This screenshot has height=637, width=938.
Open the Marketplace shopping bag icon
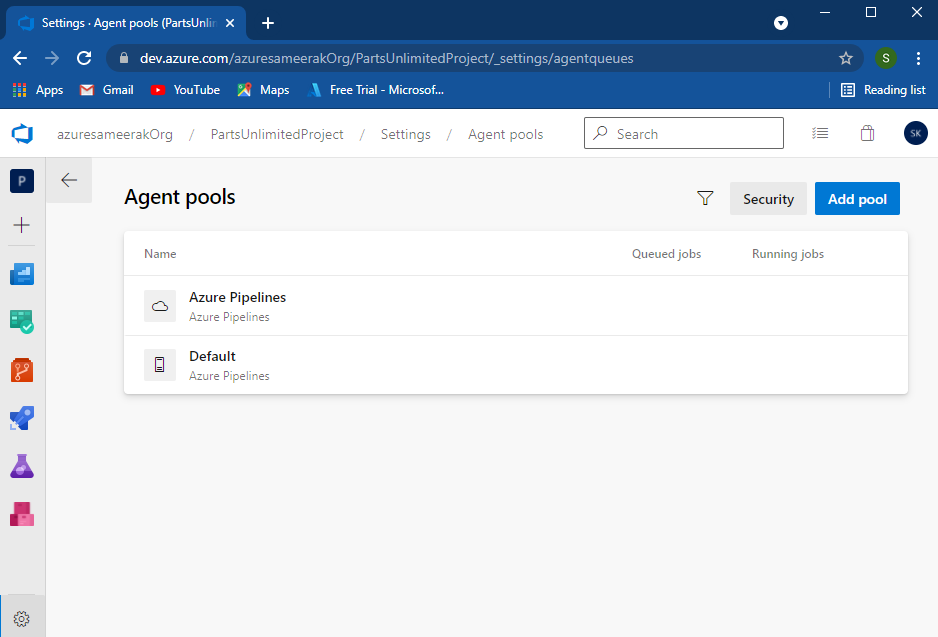click(x=867, y=132)
